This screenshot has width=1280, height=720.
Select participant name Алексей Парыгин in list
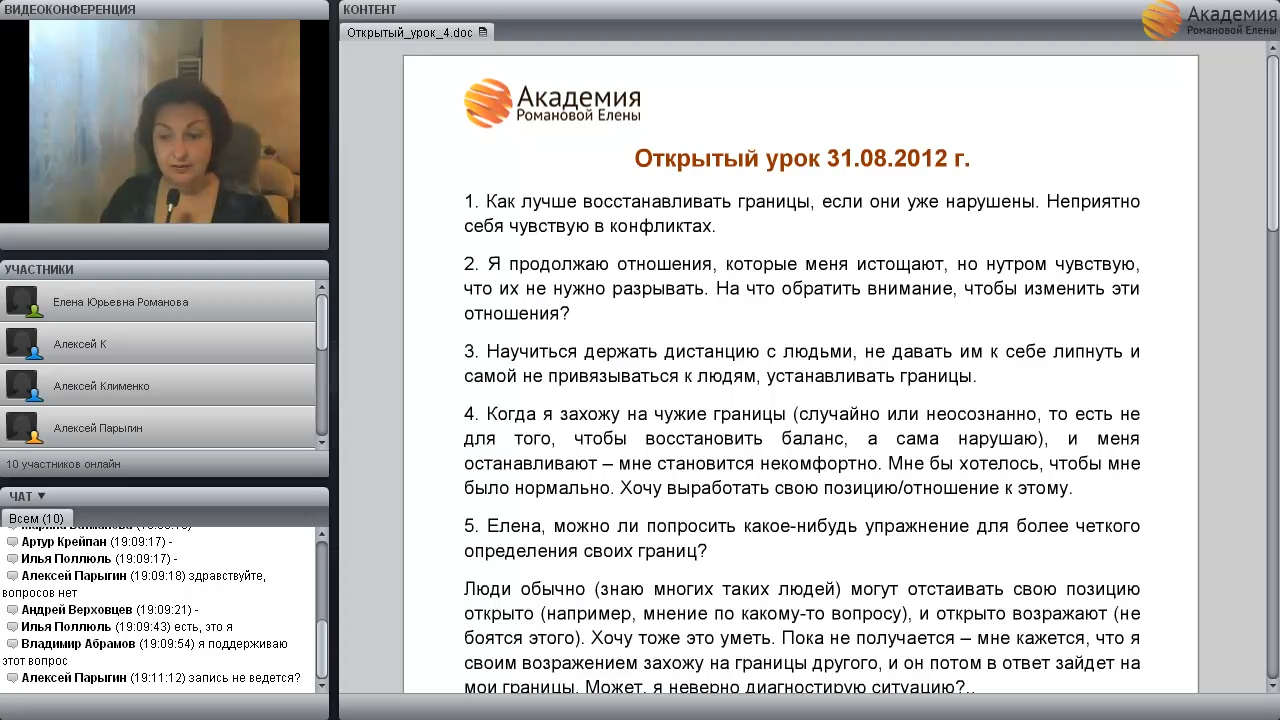coord(98,428)
